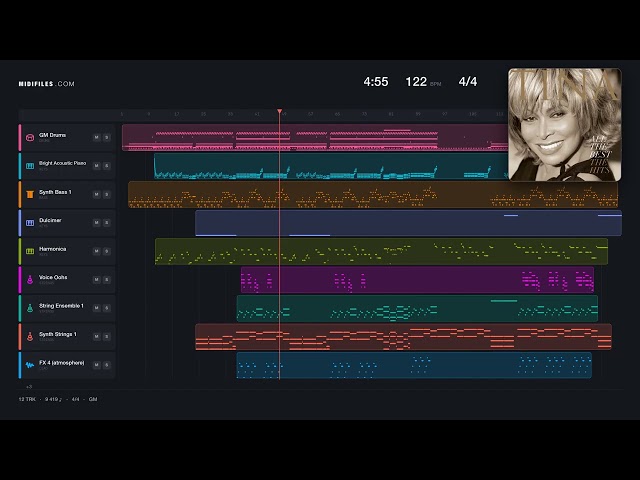Viewport: 640px width, 480px height.
Task: Select the Voice Oohs track name
Action: tap(53, 277)
